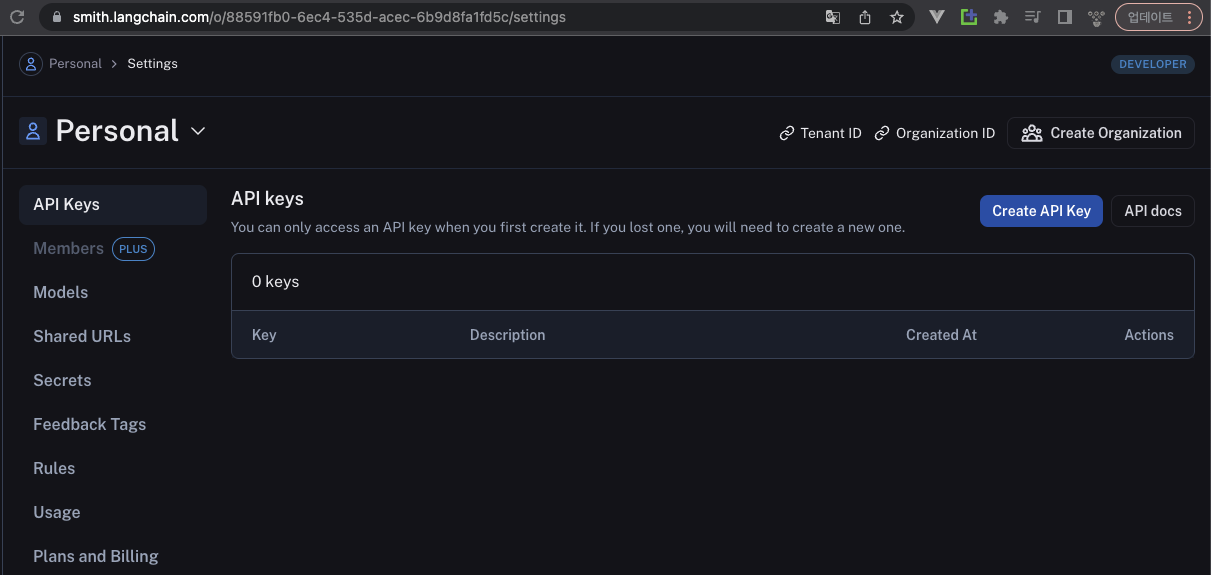Click the 'API keys' section heading

coord(267,199)
